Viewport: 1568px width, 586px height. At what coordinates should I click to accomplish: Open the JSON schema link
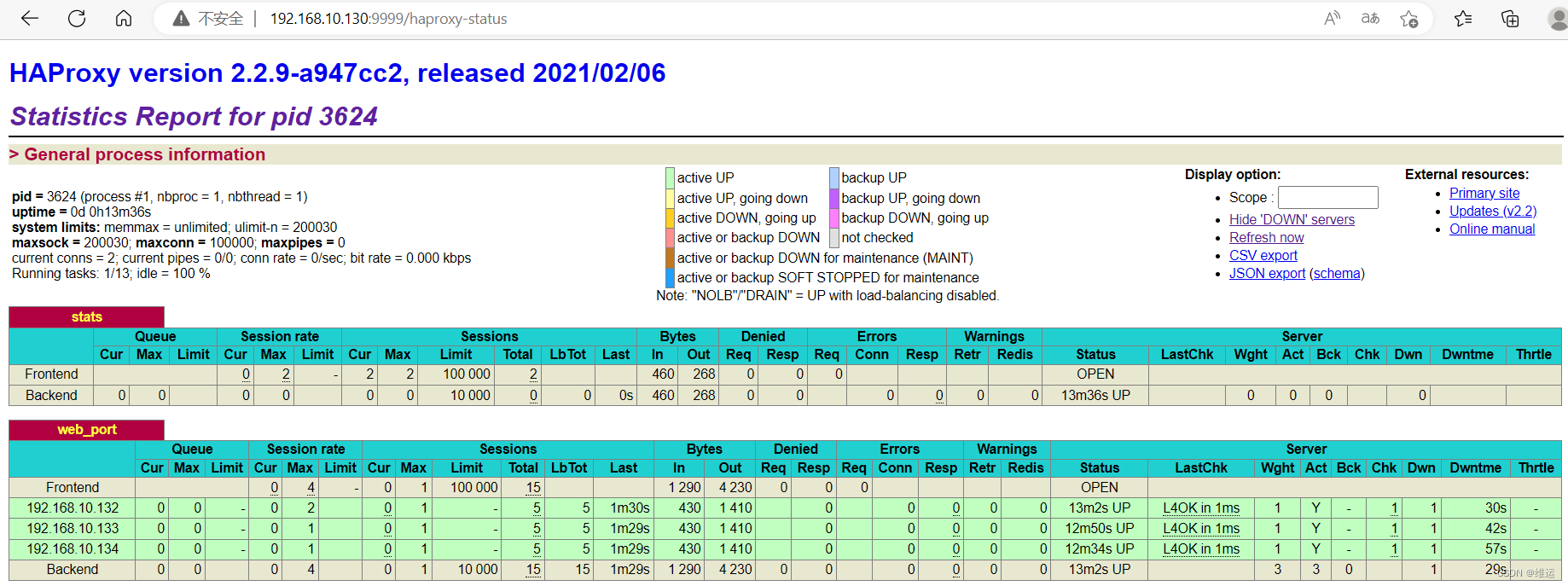click(1337, 273)
